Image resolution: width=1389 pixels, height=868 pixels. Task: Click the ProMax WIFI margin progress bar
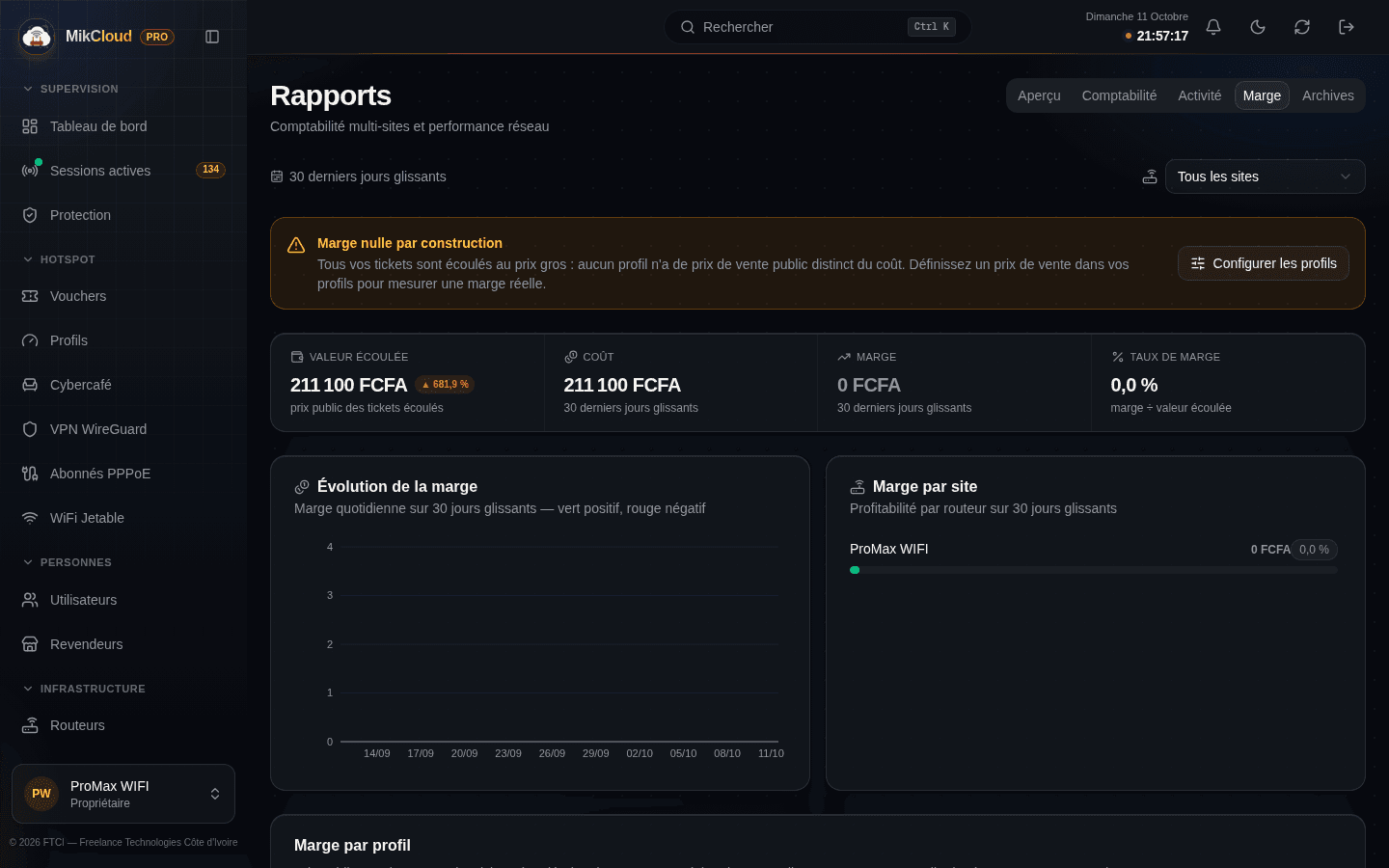coord(1093,570)
